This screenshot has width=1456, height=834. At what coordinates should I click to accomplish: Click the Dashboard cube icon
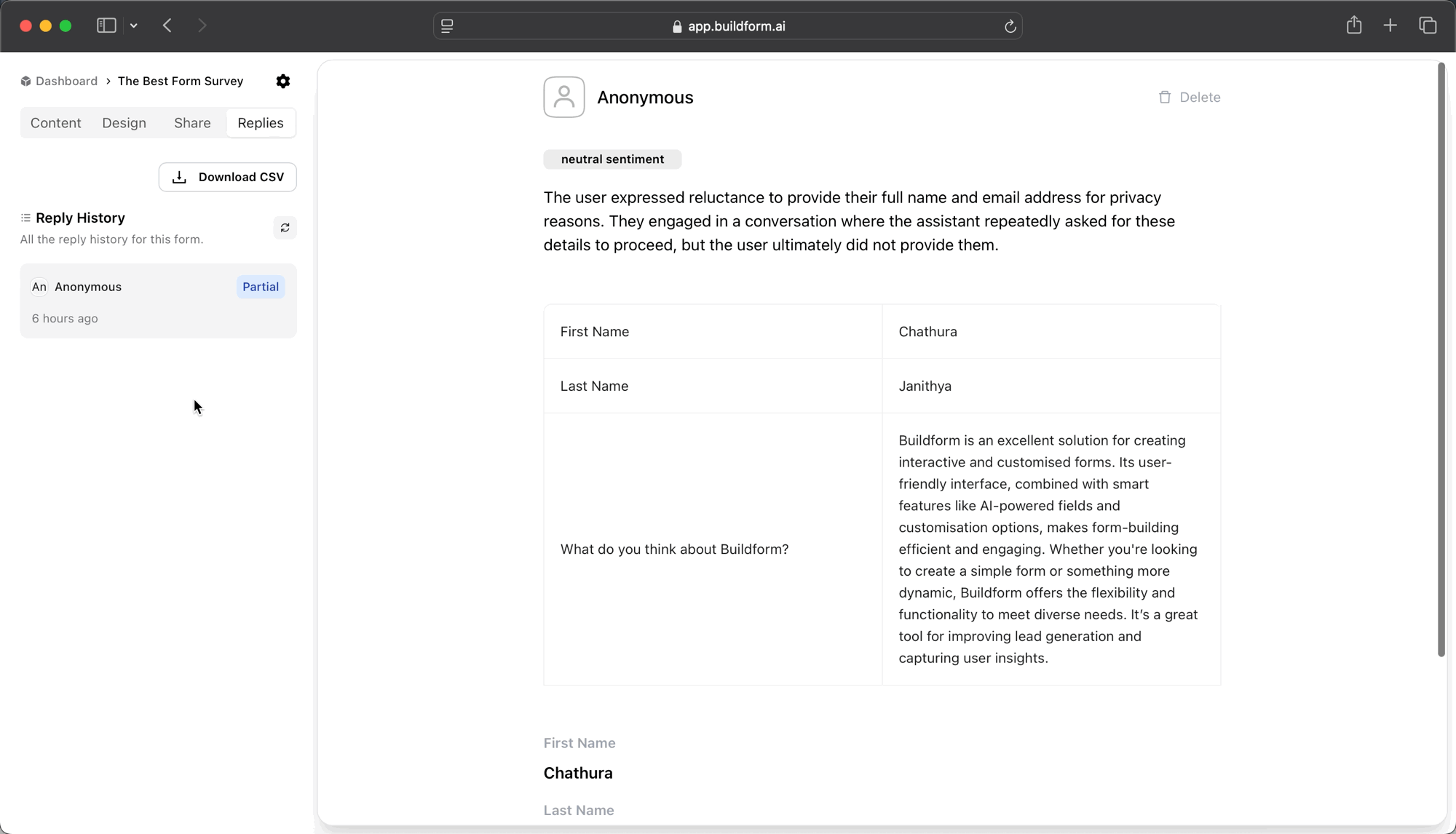click(x=25, y=81)
